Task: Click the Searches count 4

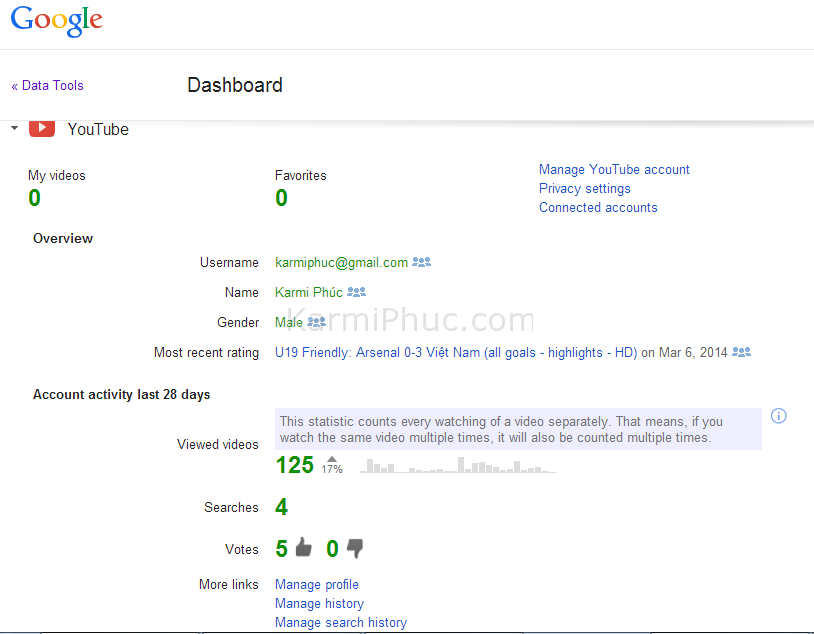Action: pos(281,507)
